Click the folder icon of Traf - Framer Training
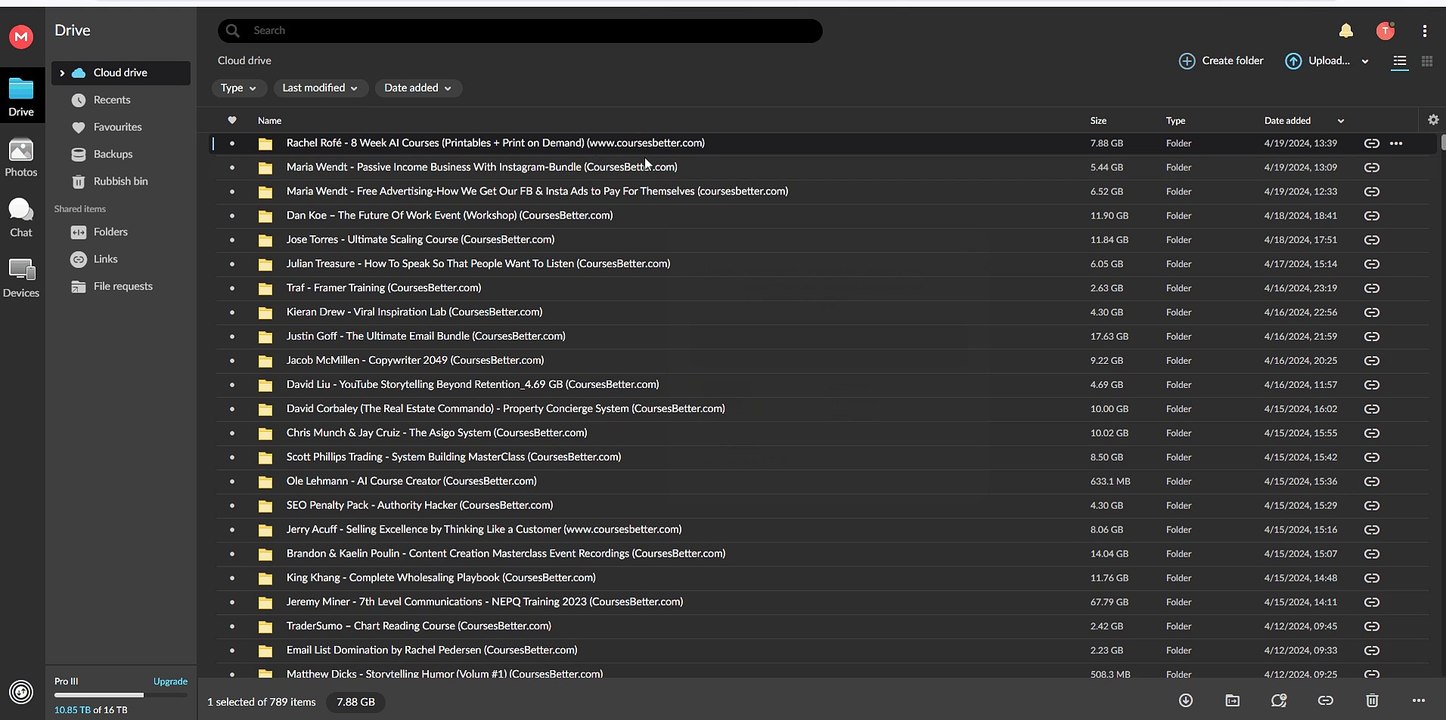Viewport: 1446px width, 720px height. tap(265, 288)
